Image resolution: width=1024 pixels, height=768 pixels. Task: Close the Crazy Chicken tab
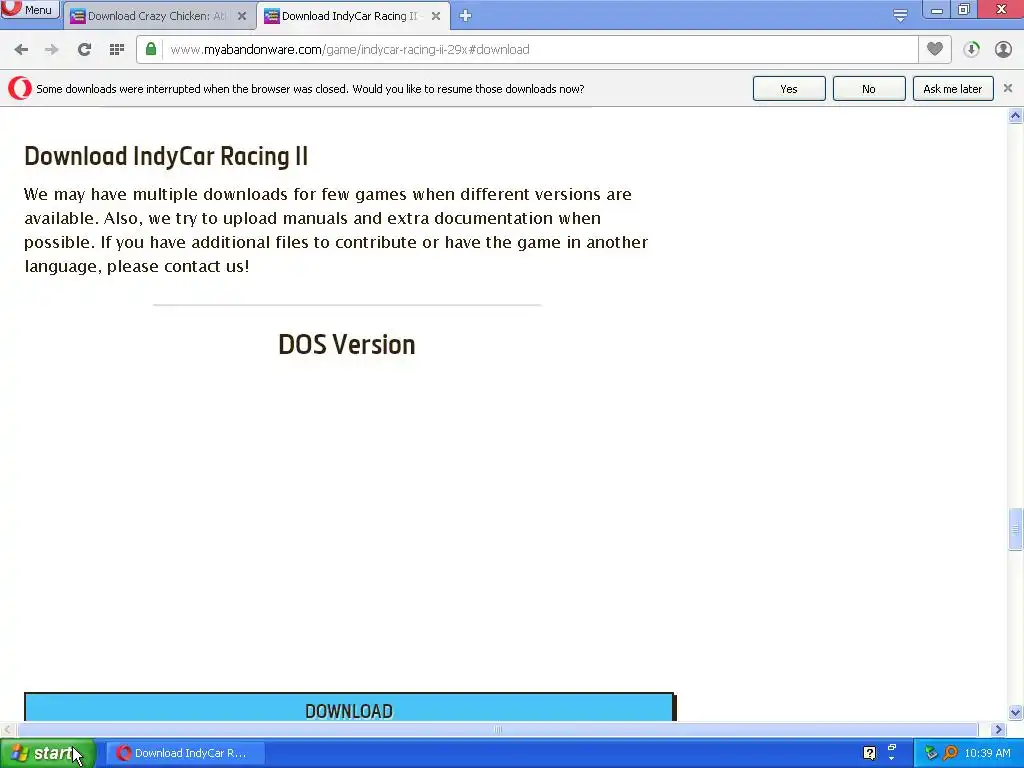pos(242,16)
